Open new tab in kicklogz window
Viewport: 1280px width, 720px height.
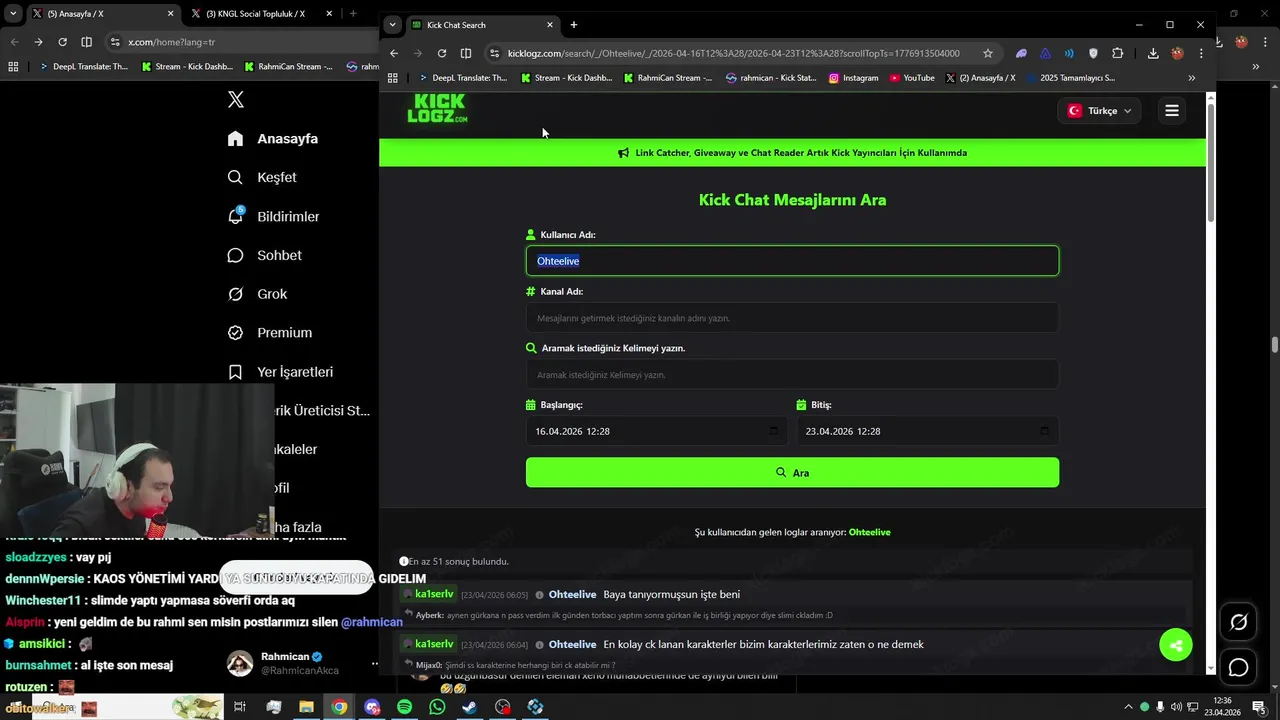click(574, 25)
